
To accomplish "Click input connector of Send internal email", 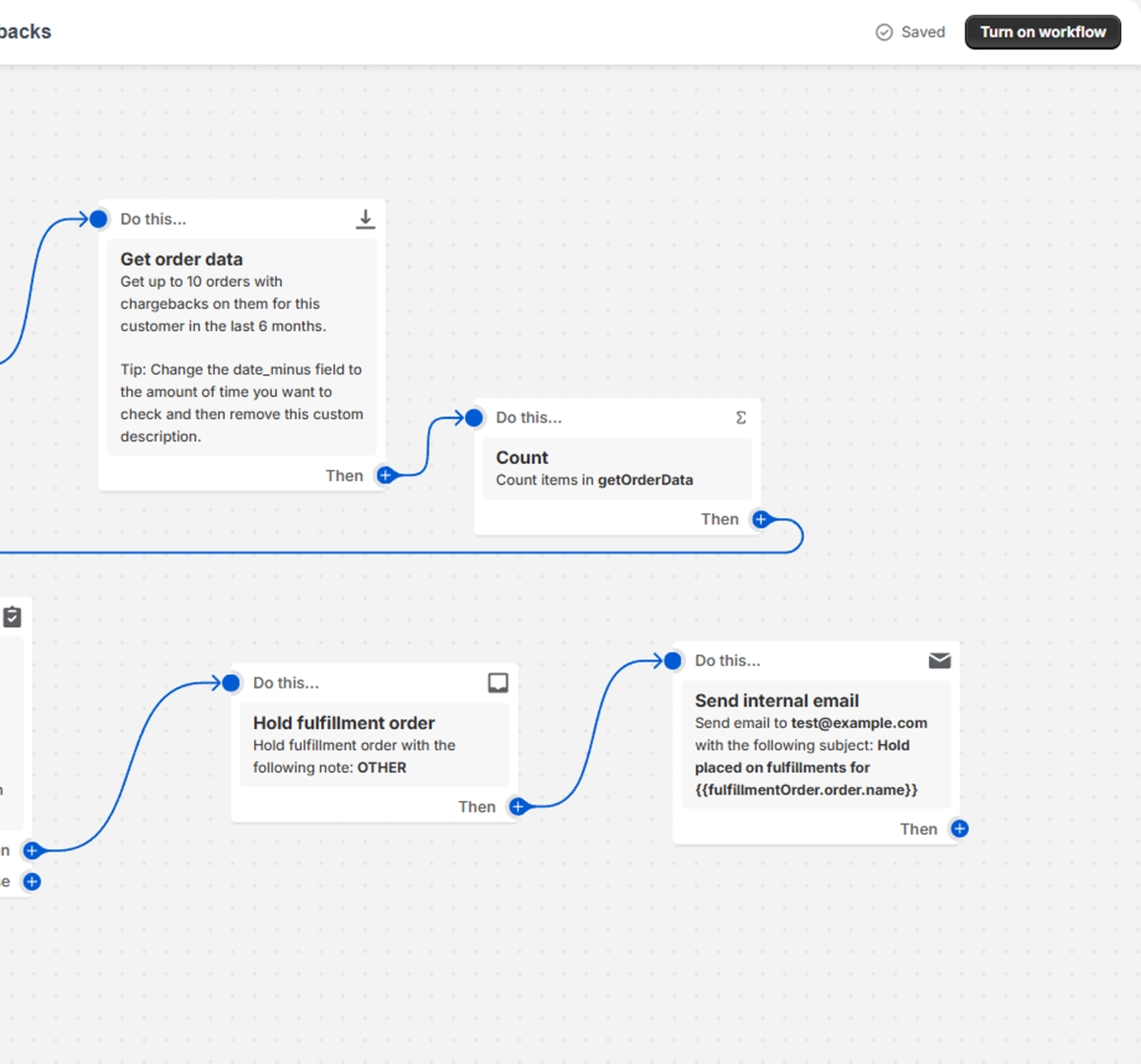I will coord(673,660).
